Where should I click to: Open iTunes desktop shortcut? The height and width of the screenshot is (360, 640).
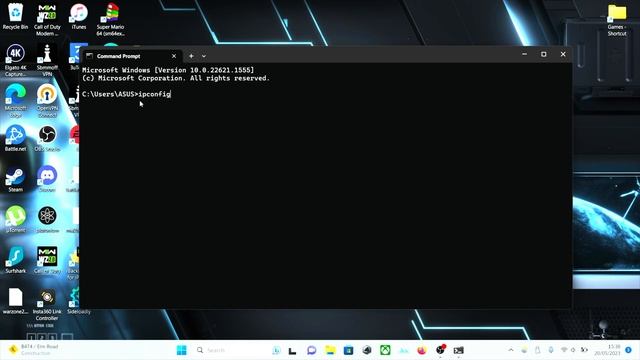click(79, 17)
